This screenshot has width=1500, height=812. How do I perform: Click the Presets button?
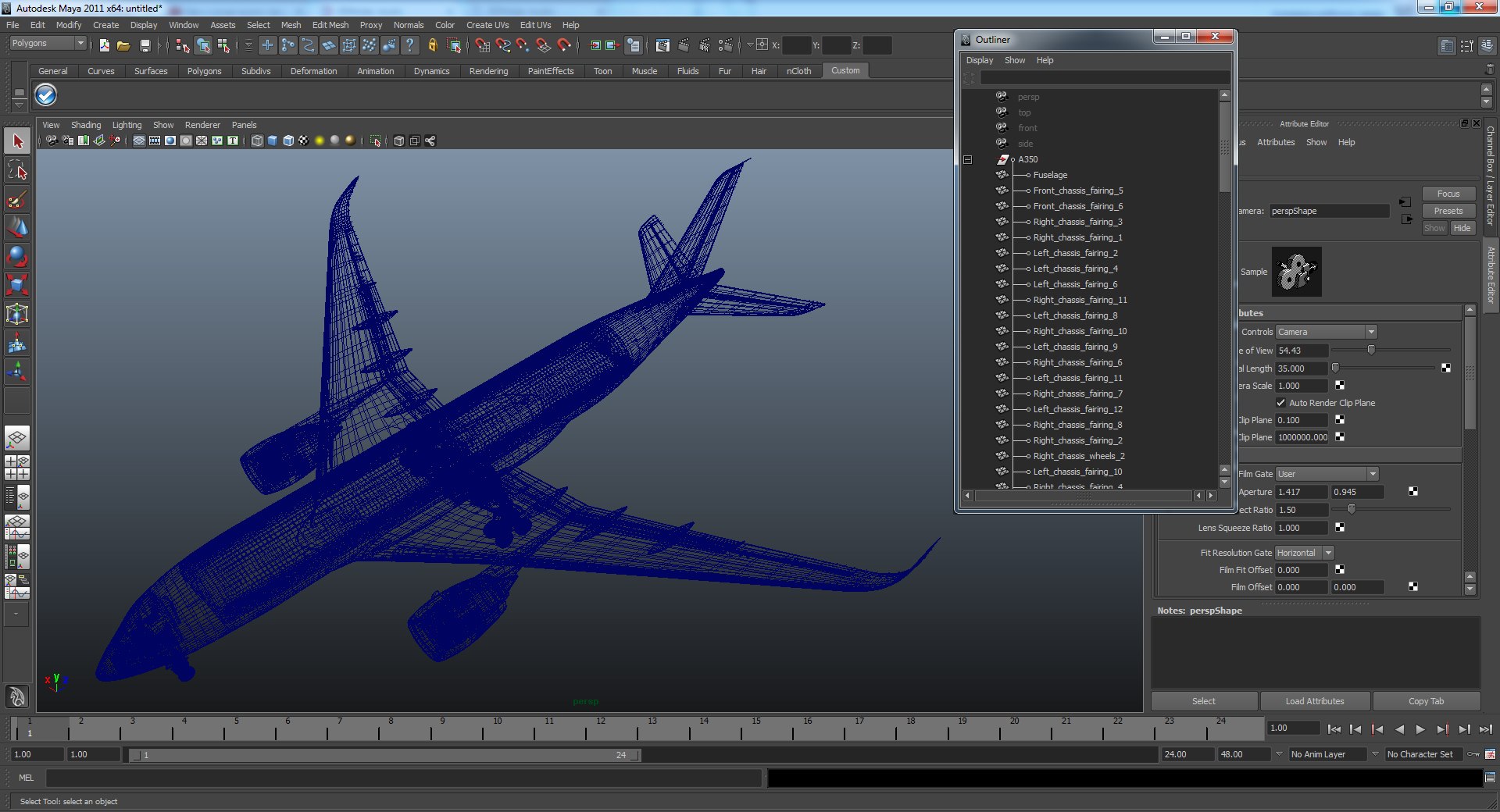pos(1448,211)
